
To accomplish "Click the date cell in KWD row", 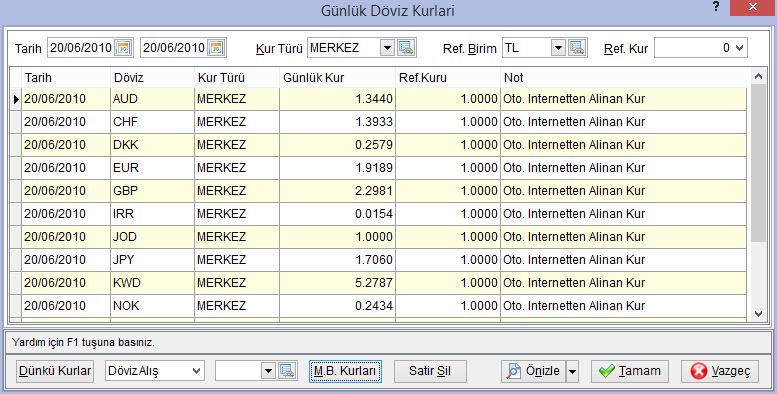I will tap(66, 283).
